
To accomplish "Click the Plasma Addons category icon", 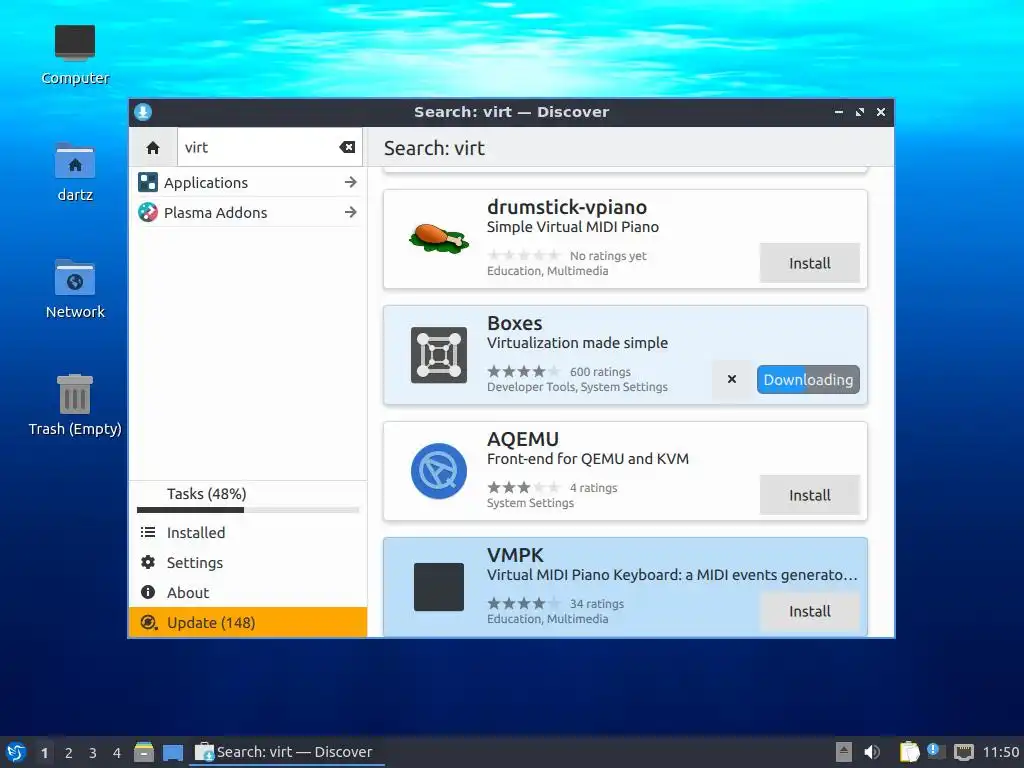I will pyautogui.click(x=148, y=212).
